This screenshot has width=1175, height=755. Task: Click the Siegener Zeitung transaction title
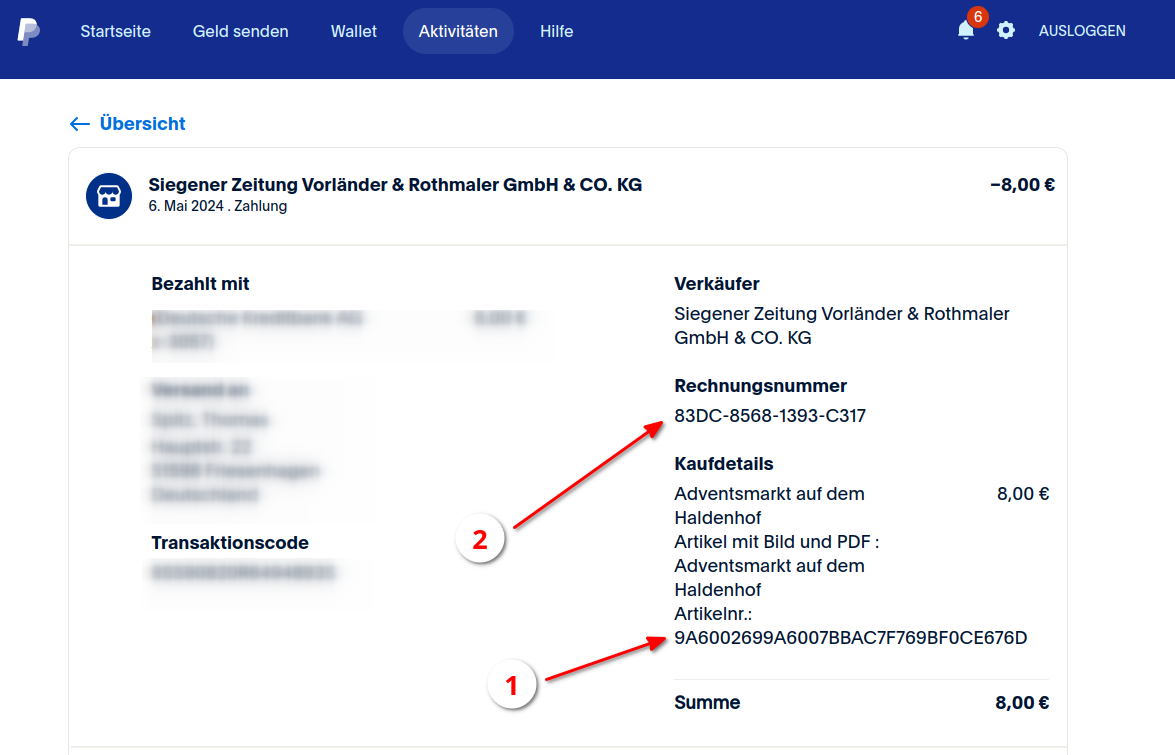(395, 185)
